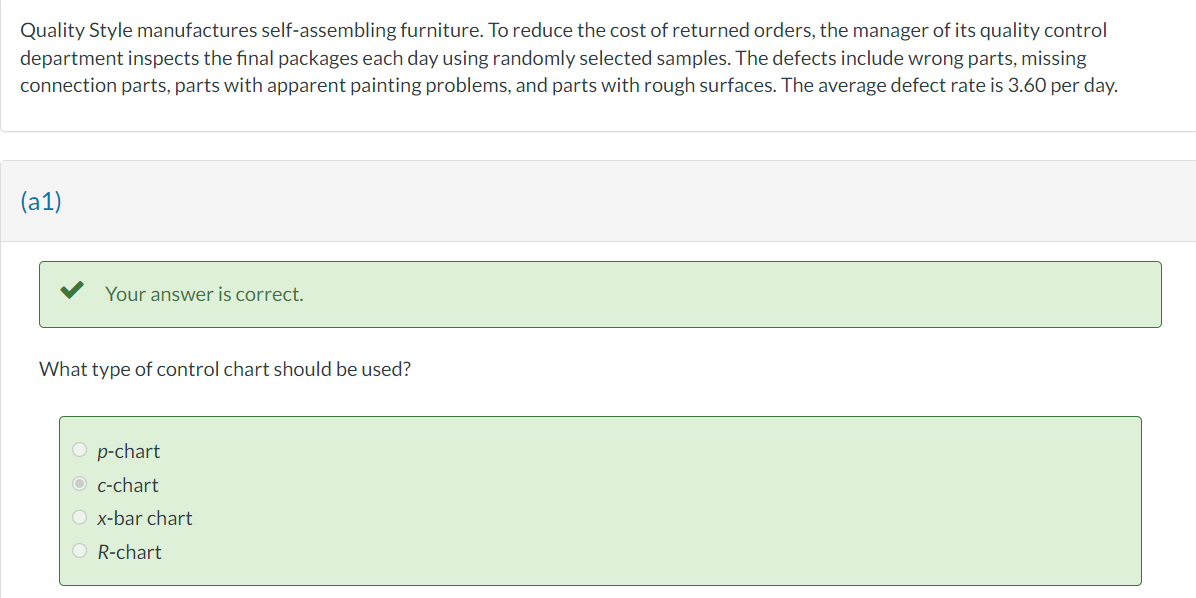Click the control chart question text

[x=225, y=369]
